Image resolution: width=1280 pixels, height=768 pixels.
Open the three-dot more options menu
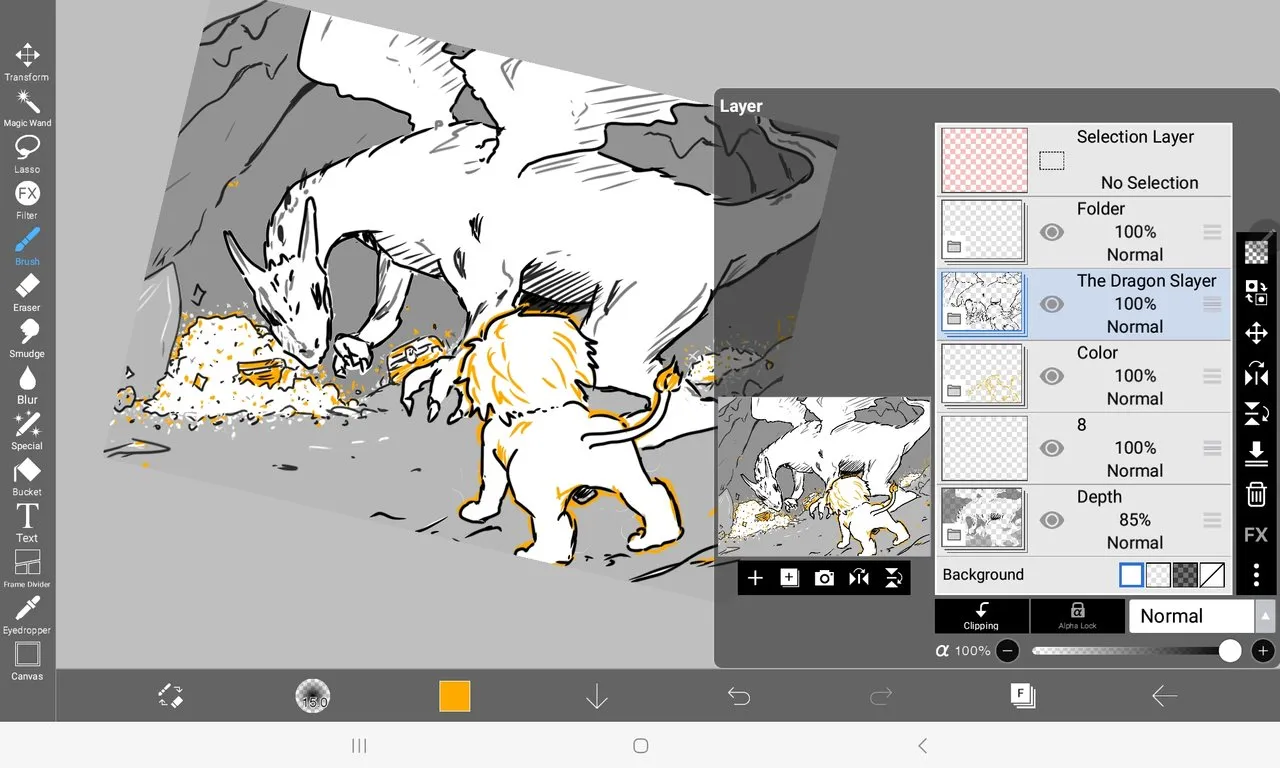[x=1256, y=575]
